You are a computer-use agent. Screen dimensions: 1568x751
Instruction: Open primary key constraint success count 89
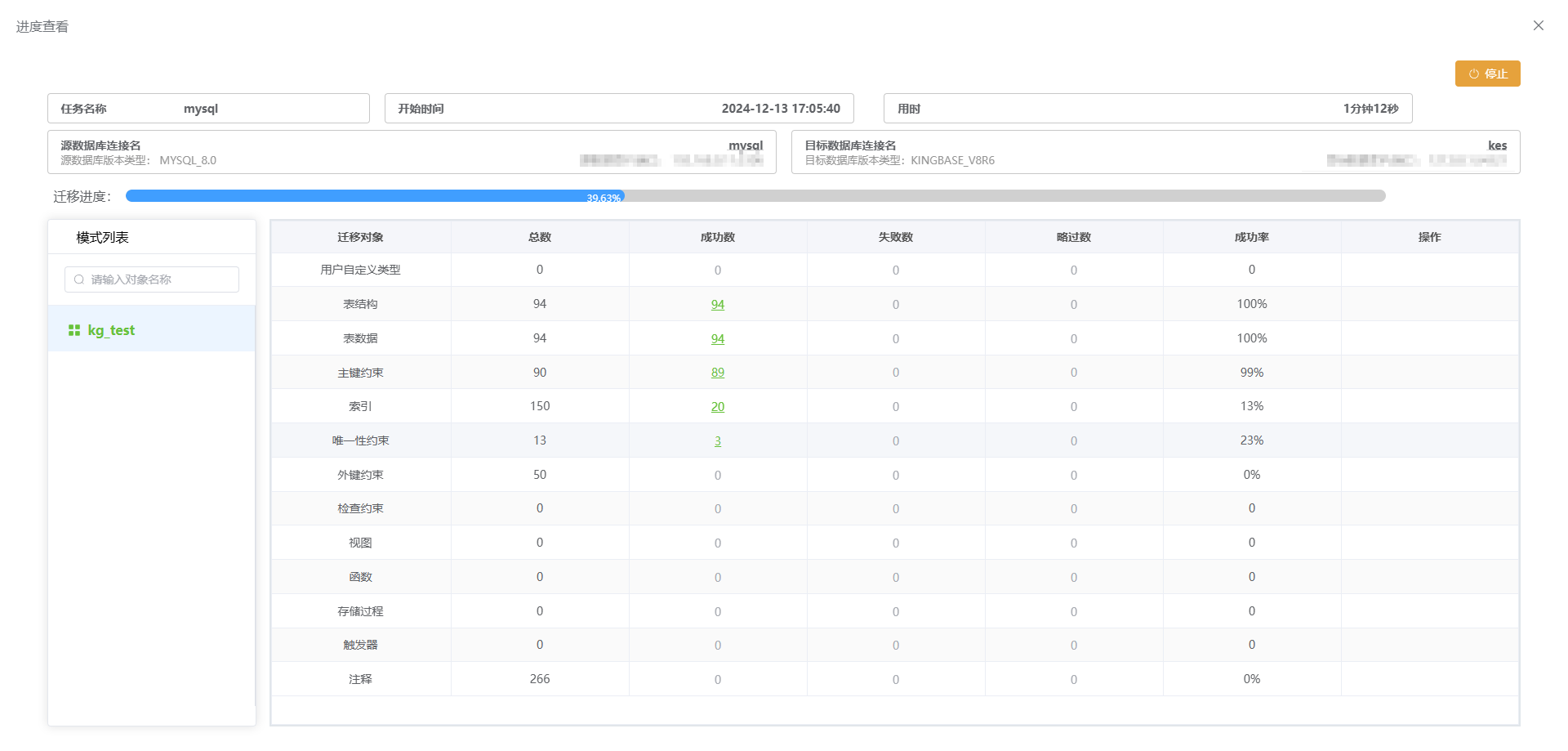(x=717, y=373)
